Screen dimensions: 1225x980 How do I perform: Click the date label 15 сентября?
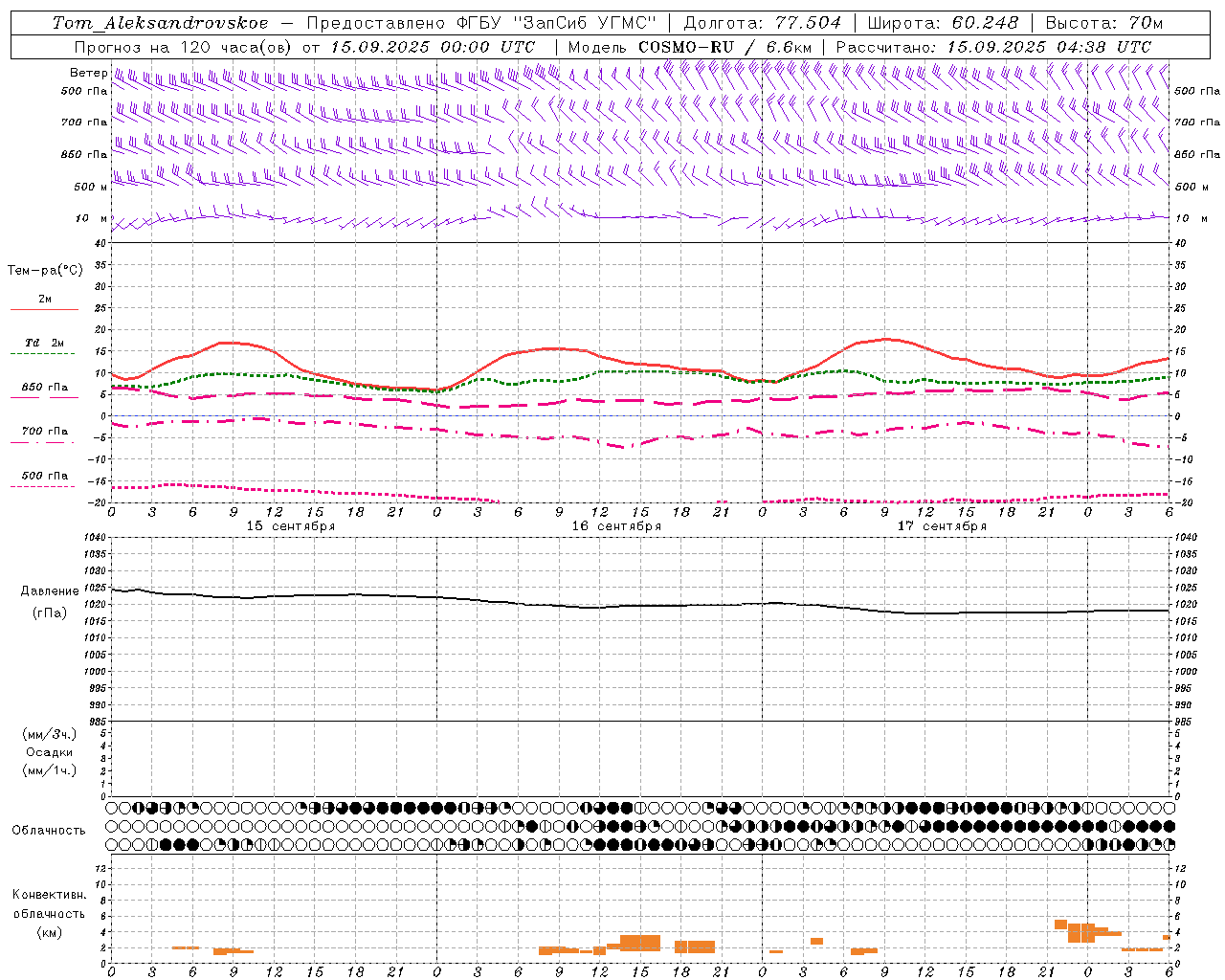(x=291, y=526)
